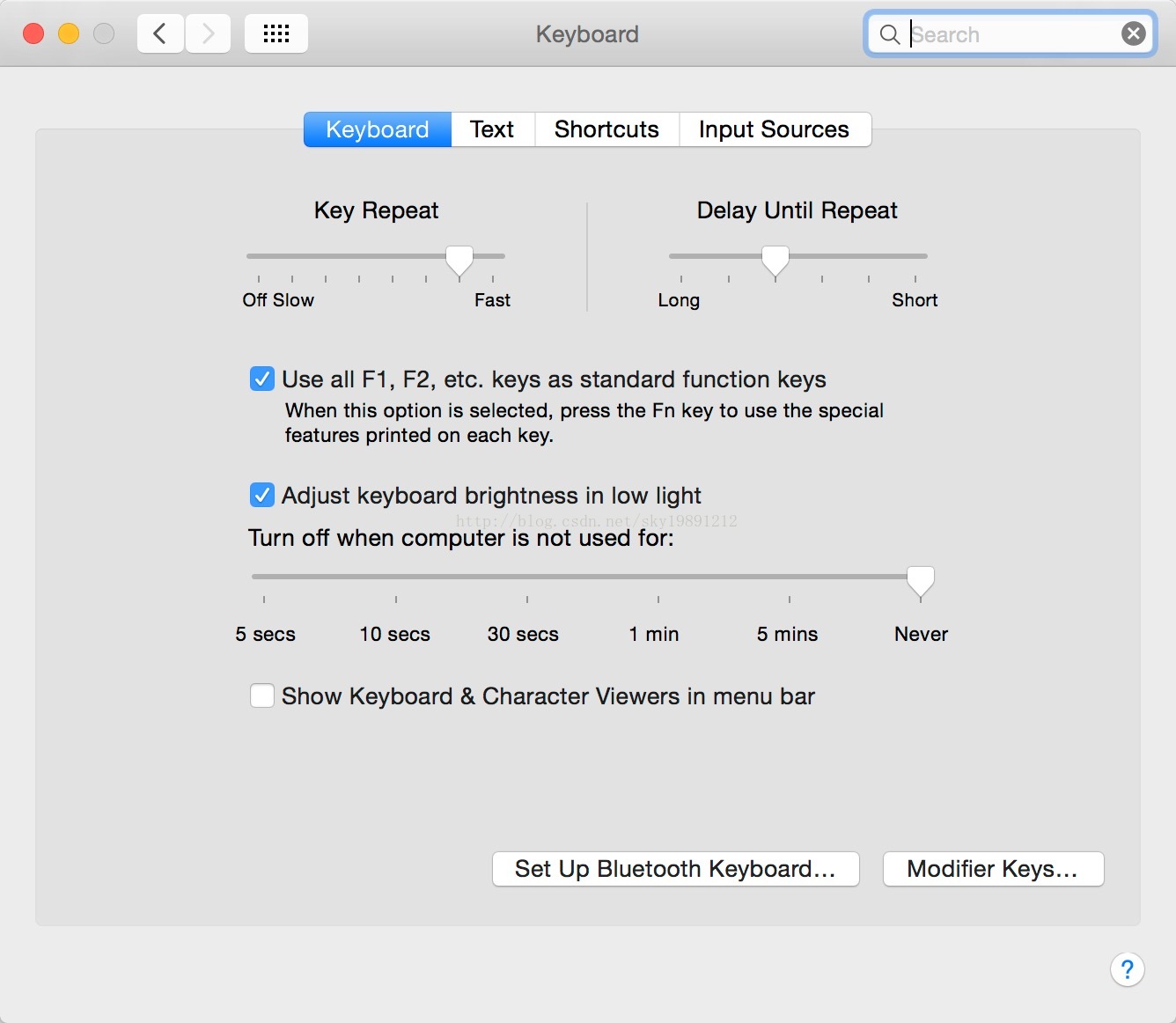The image size is (1176, 1023).
Task: Open the Input Sources tab
Action: click(x=775, y=129)
